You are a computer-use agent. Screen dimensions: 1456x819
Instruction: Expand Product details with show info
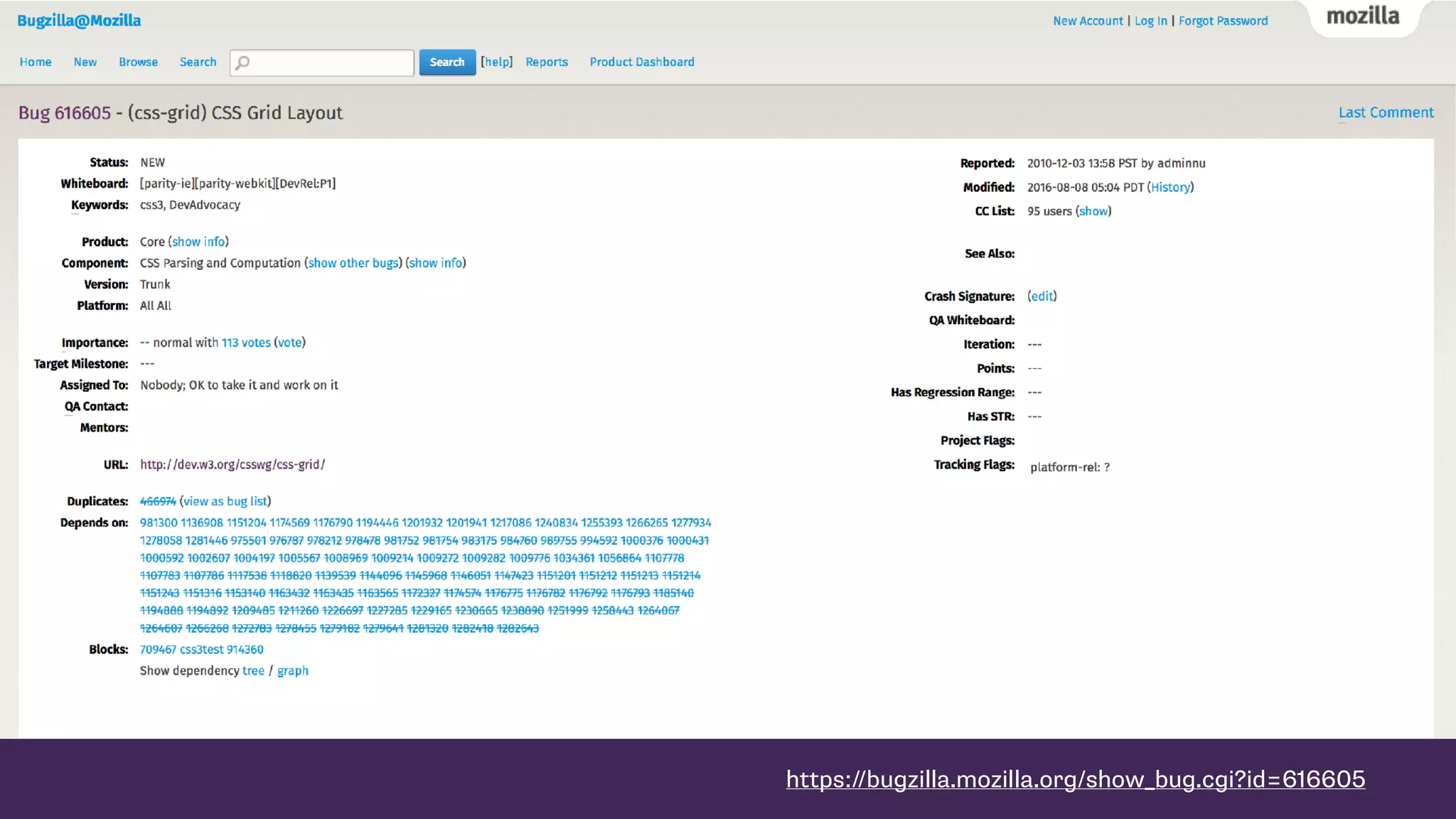point(198,242)
